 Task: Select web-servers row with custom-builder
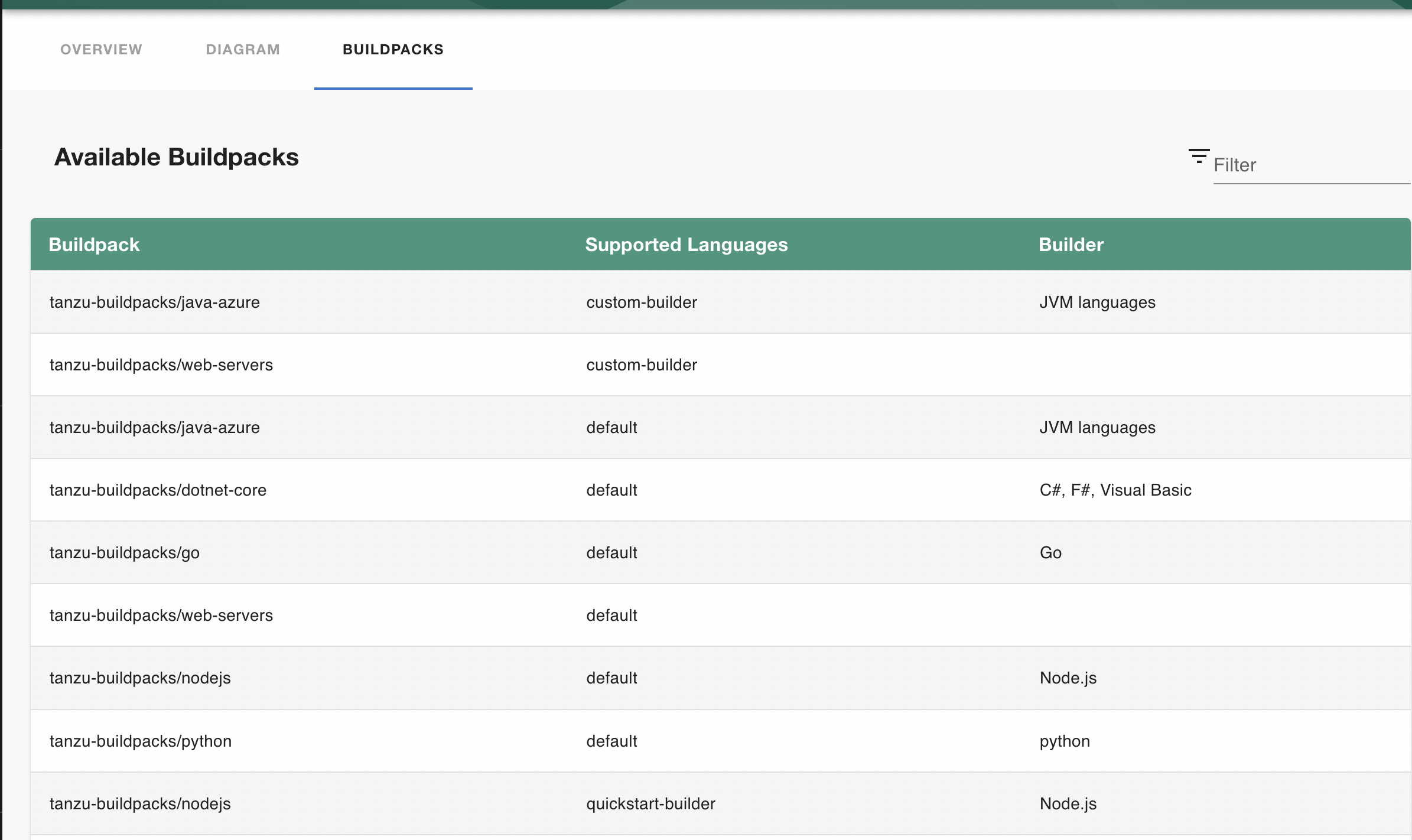[161, 365]
